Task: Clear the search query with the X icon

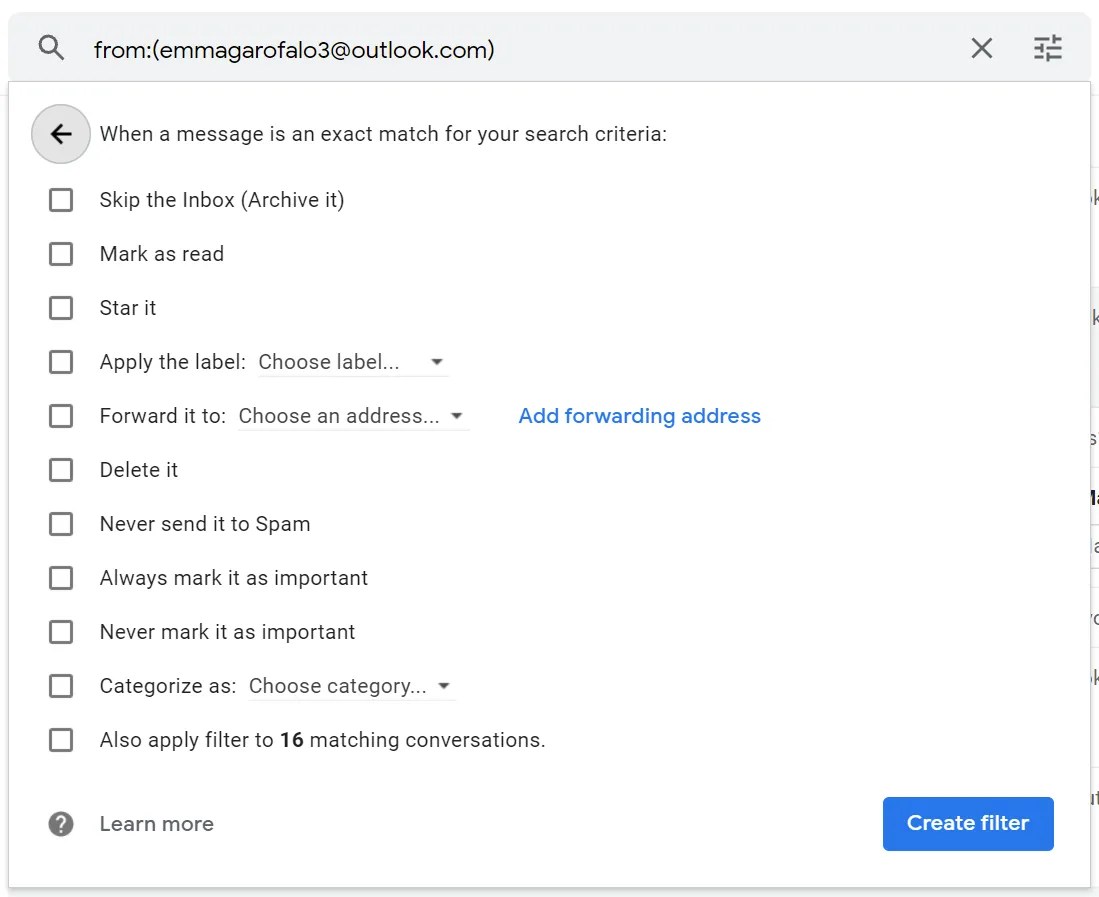Action: click(x=981, y=48)
